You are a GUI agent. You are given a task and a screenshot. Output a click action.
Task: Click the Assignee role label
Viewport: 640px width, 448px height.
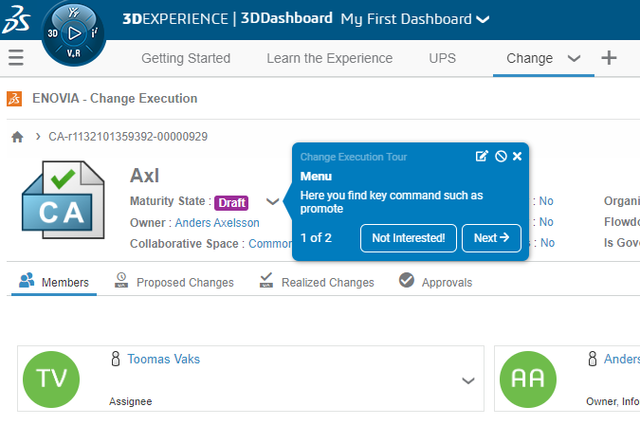(x=130, y=401)
